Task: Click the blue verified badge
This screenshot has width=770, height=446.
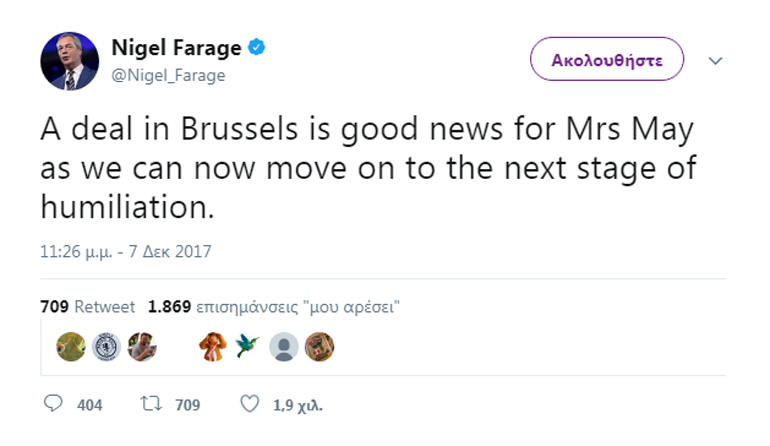Action: click(257, 48)
